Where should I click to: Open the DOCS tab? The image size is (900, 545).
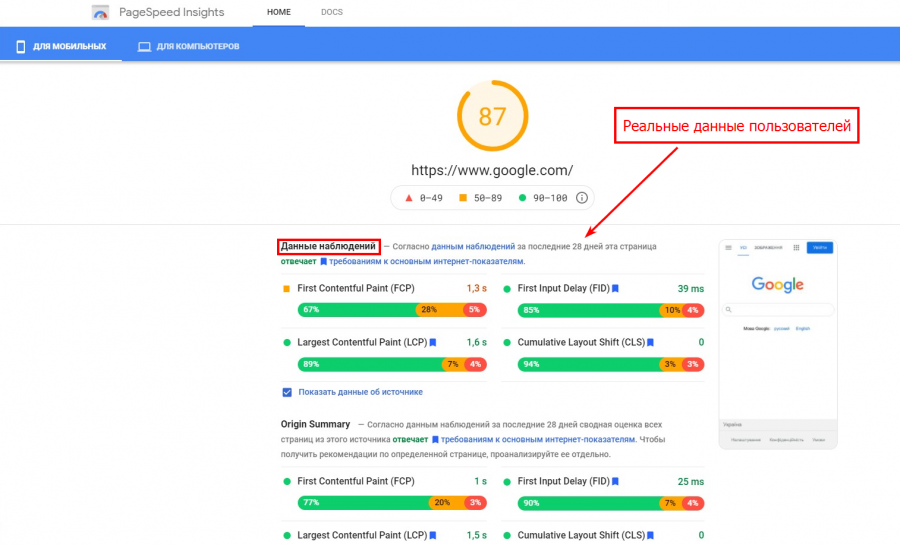click(332, 12)
